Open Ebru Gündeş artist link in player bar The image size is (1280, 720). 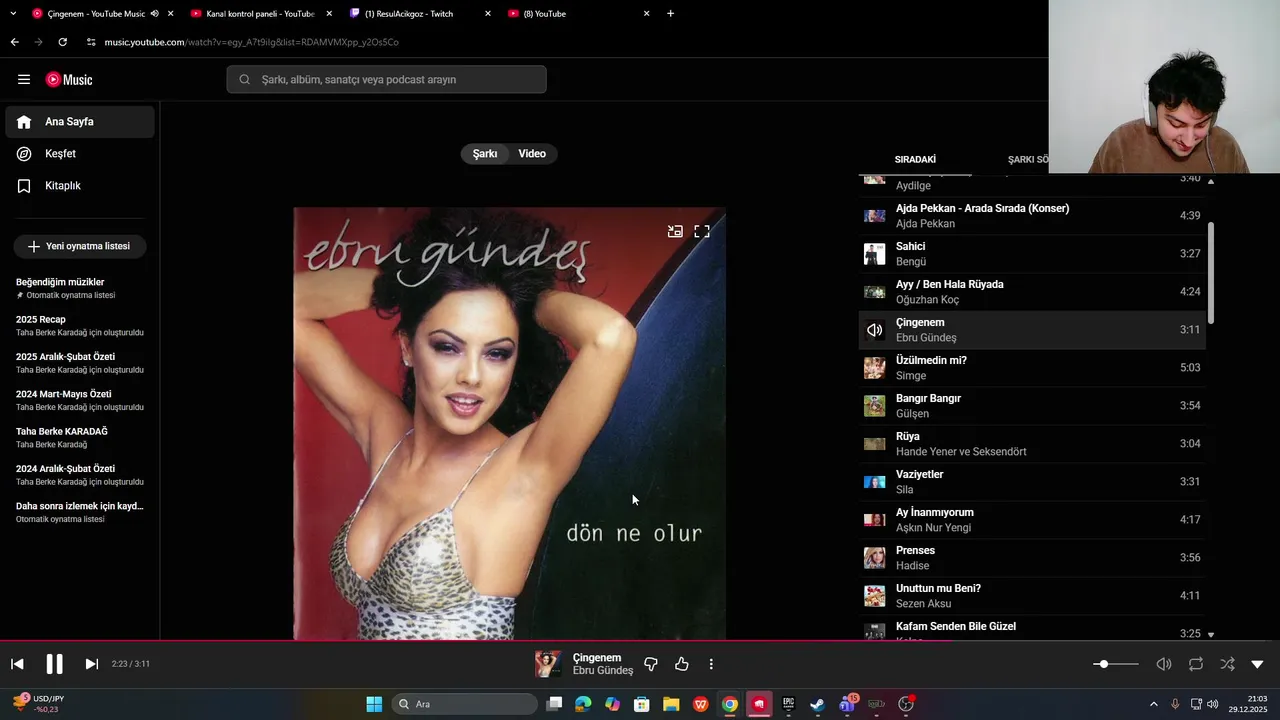[603, 671]
